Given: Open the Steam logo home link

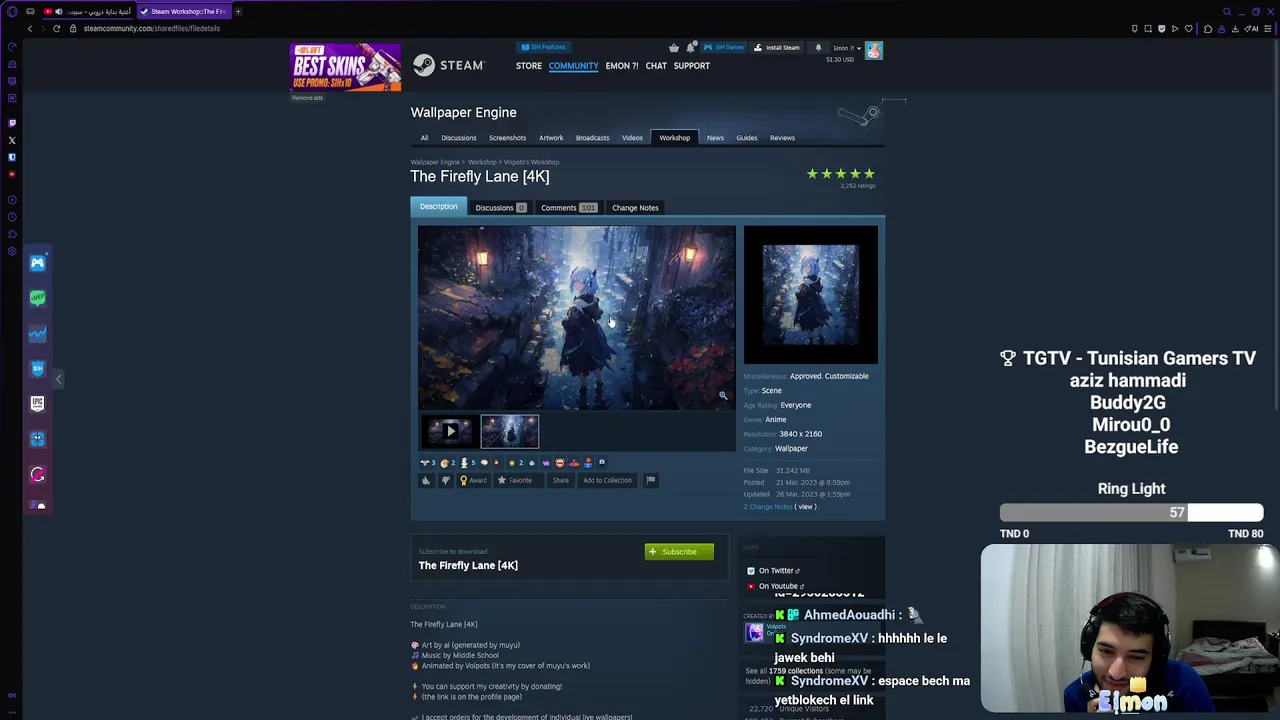Looking at the screenshot, I should 449,65.
